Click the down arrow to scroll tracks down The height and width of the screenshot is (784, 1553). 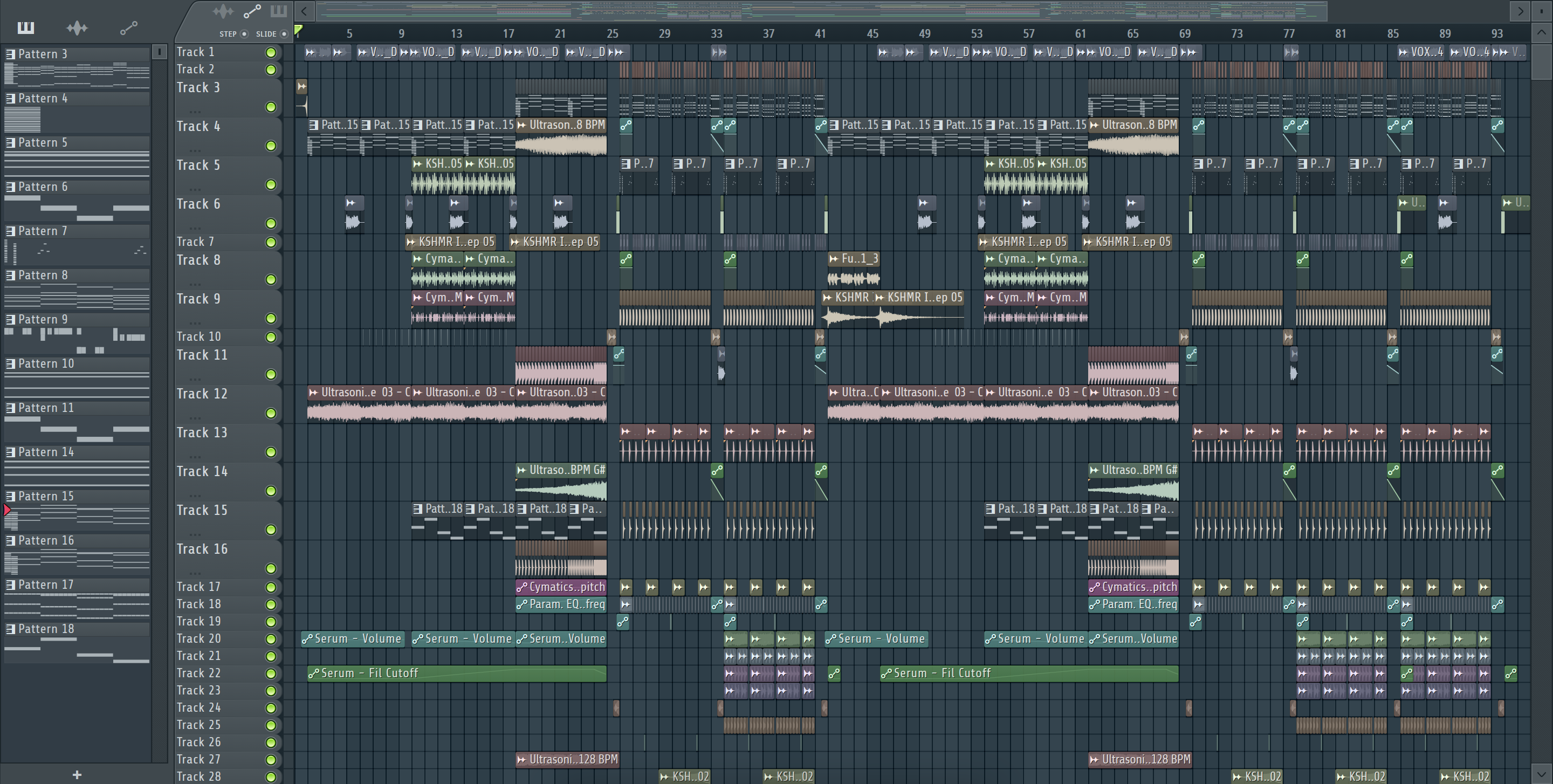coord(1542,773)
